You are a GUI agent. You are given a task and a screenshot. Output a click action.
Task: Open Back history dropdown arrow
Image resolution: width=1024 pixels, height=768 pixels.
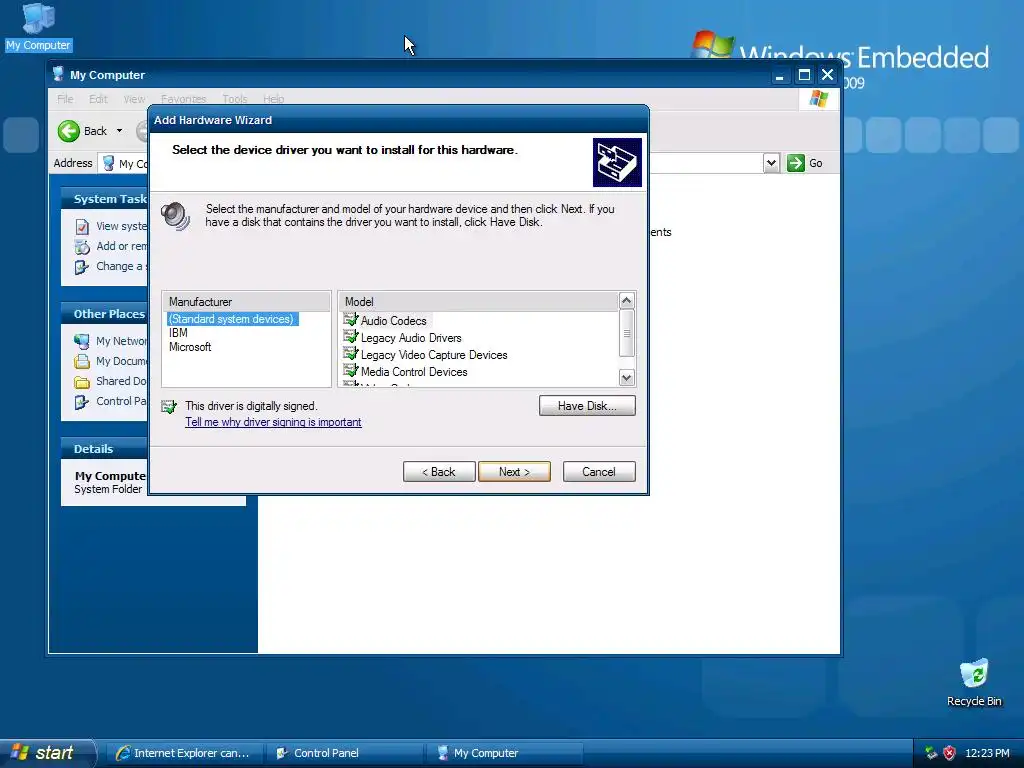pos(120,131)
